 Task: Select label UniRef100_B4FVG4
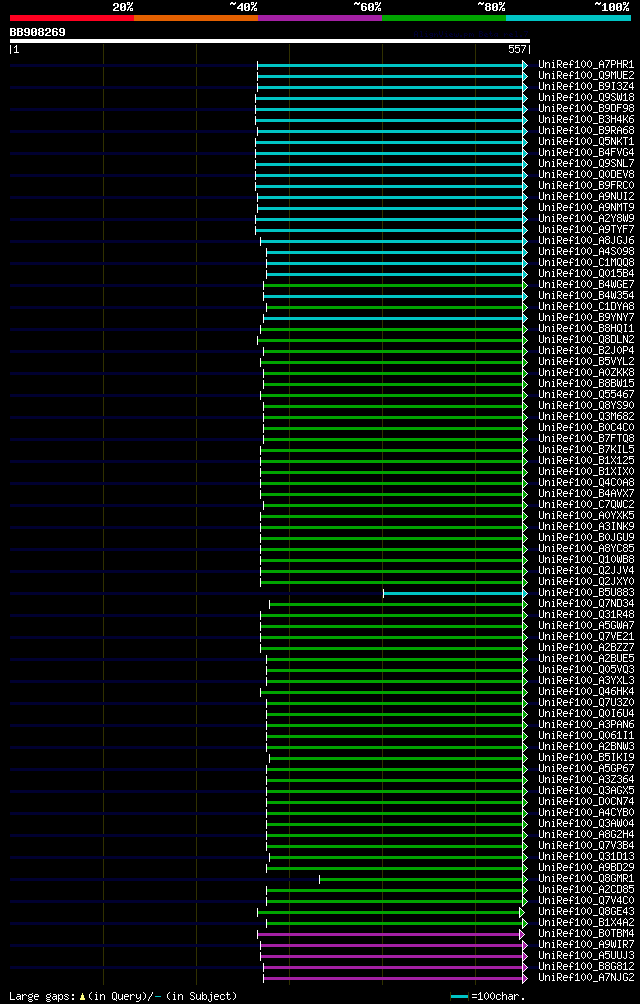tap(586, 152)
